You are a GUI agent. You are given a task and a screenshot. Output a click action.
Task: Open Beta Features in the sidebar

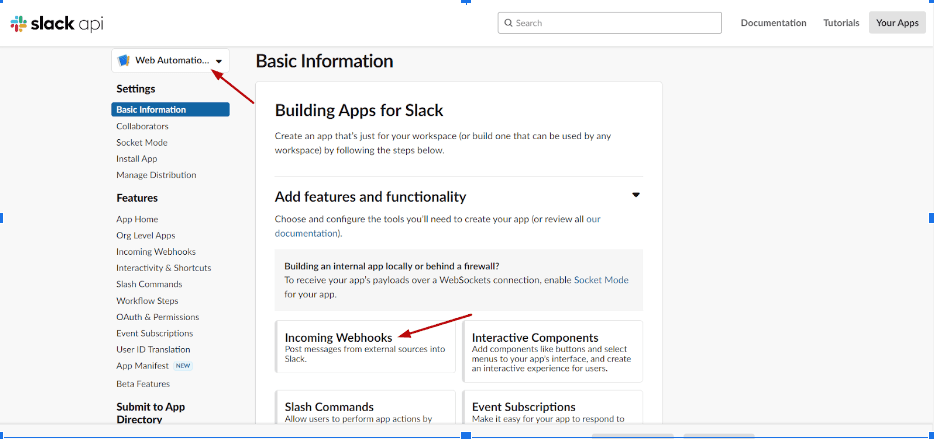[143, 384]
